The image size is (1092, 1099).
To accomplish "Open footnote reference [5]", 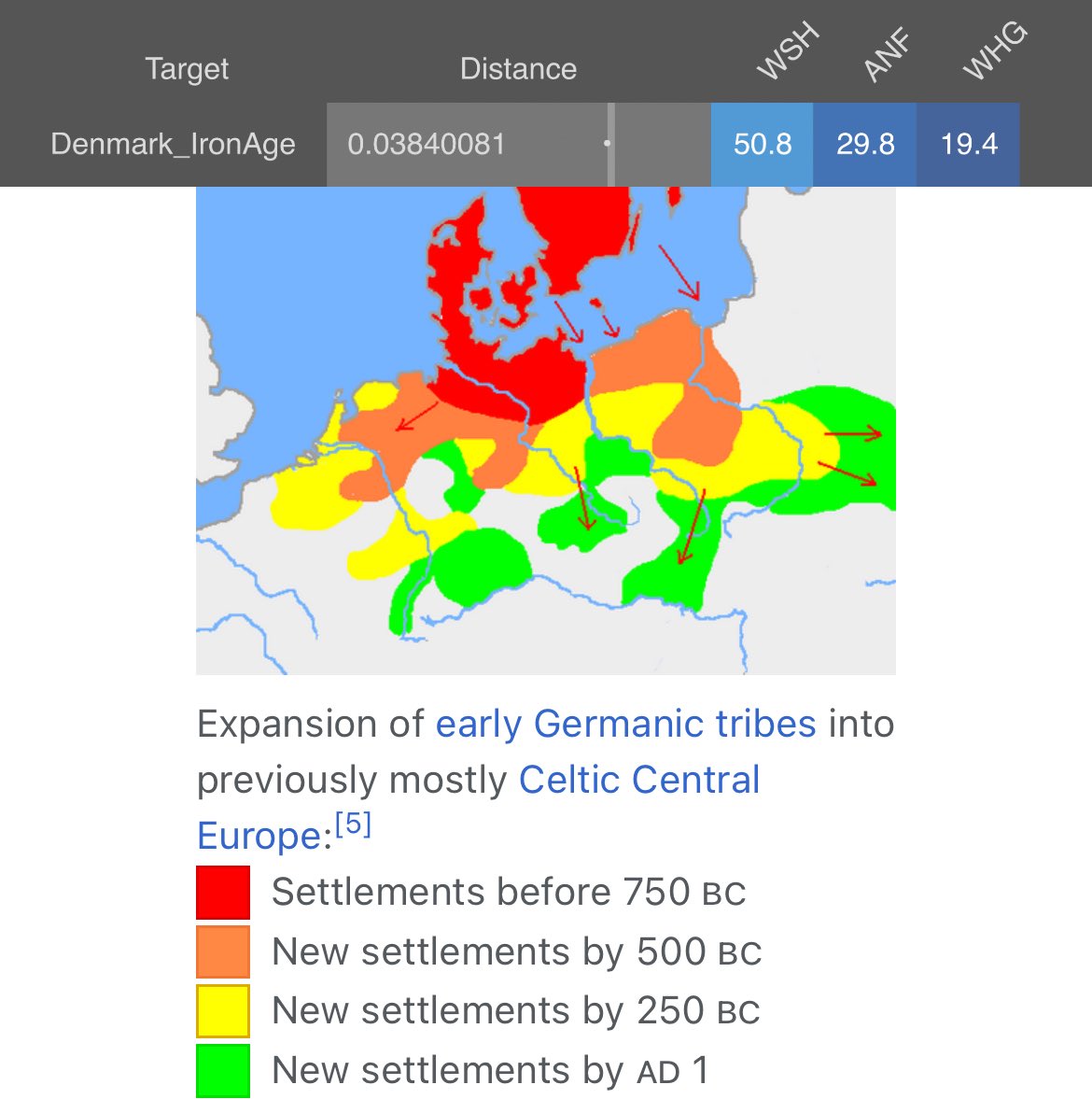I will (x=353, y=824).
